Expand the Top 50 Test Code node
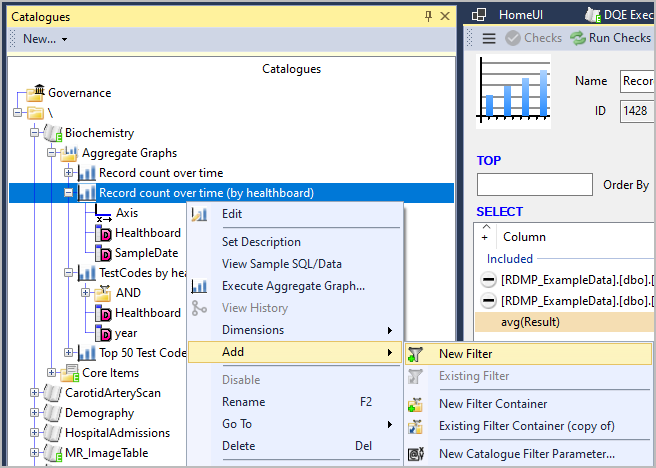Screen dimensions: 656x468 tap(69, 353)
